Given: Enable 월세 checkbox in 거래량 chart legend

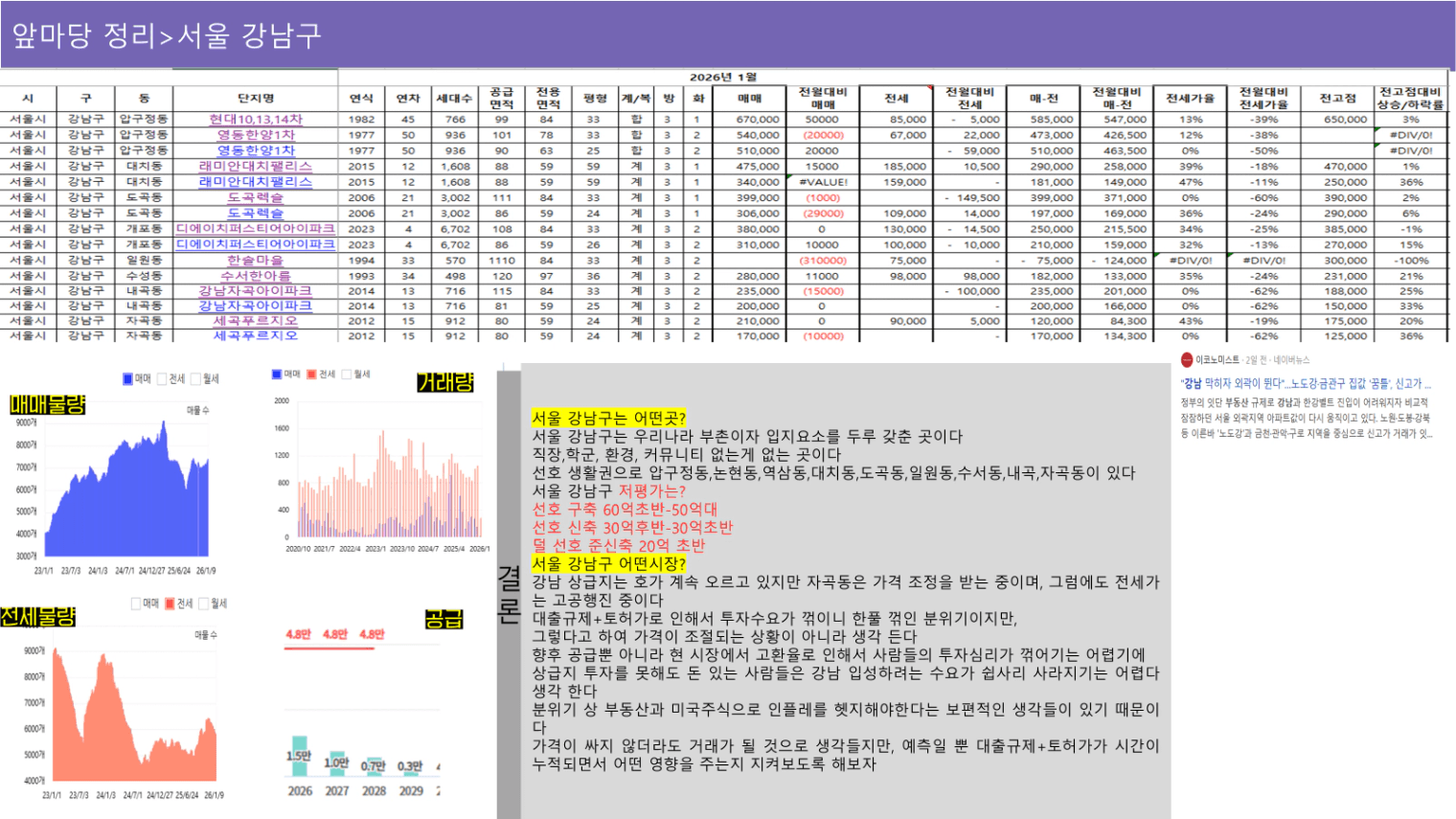Looking at the screenshot, I should point(345,375).
